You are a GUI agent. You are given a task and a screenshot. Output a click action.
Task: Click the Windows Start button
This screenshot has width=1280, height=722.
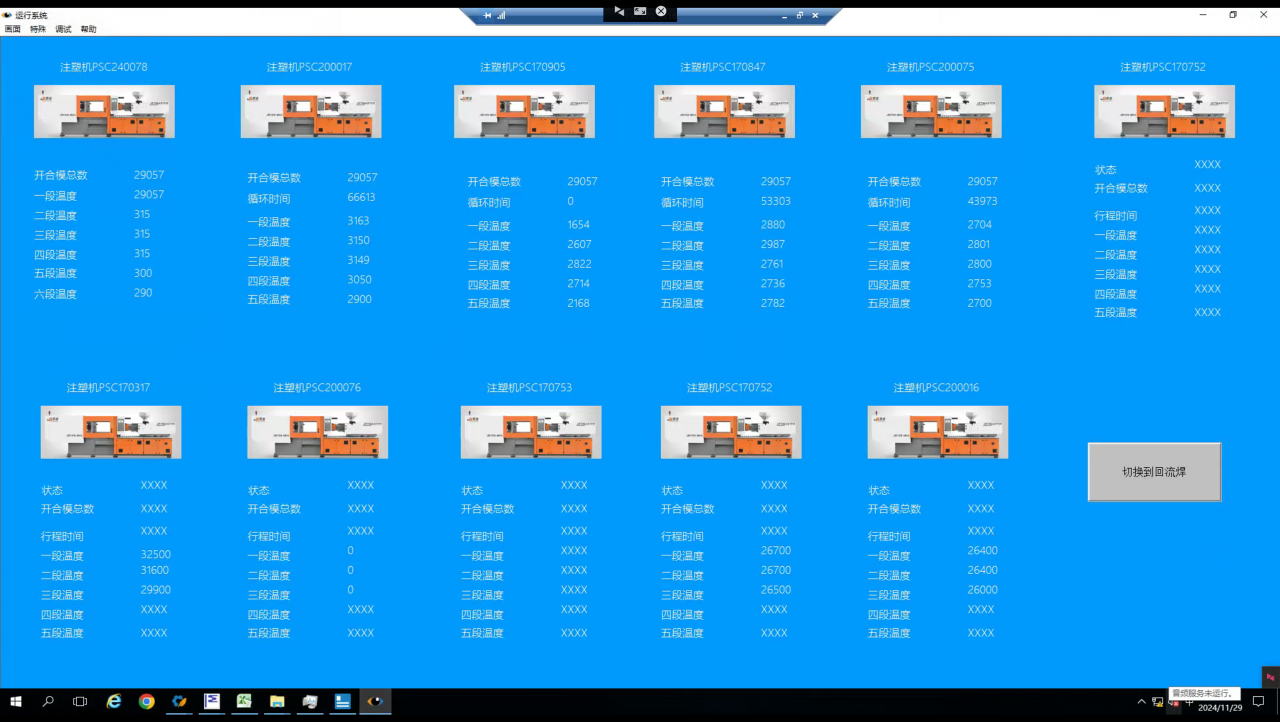pyautogui.click(x=16, y=702)
